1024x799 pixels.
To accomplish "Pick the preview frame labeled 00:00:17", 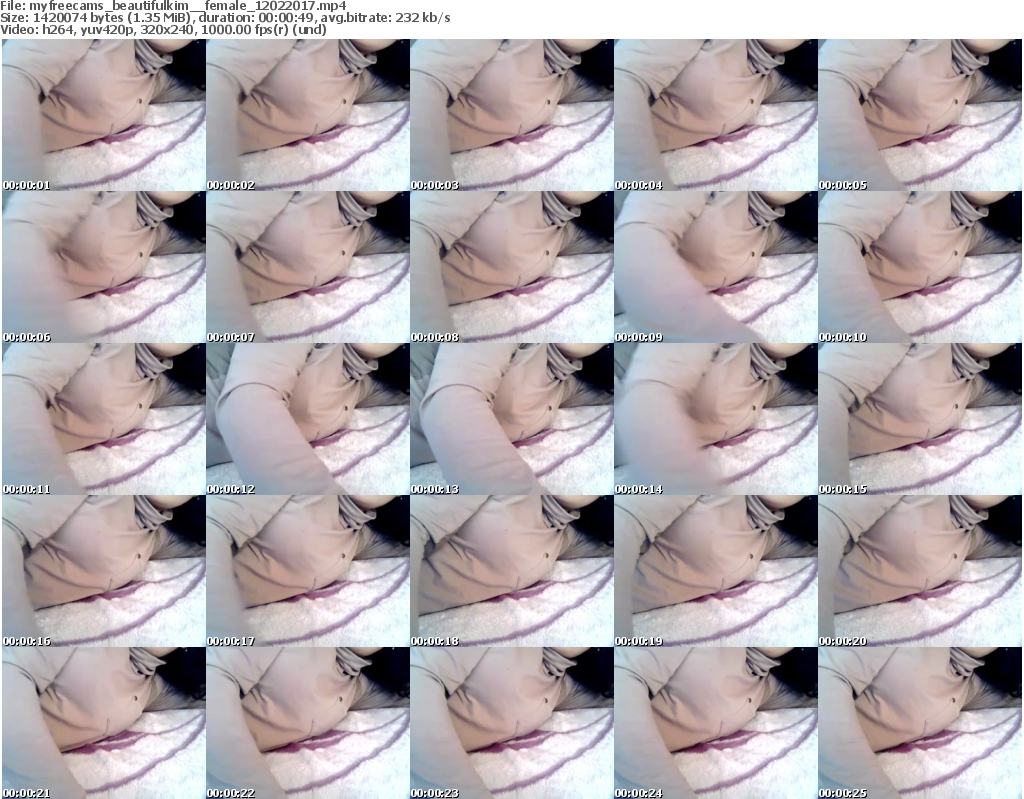I will tap(308, 572).
